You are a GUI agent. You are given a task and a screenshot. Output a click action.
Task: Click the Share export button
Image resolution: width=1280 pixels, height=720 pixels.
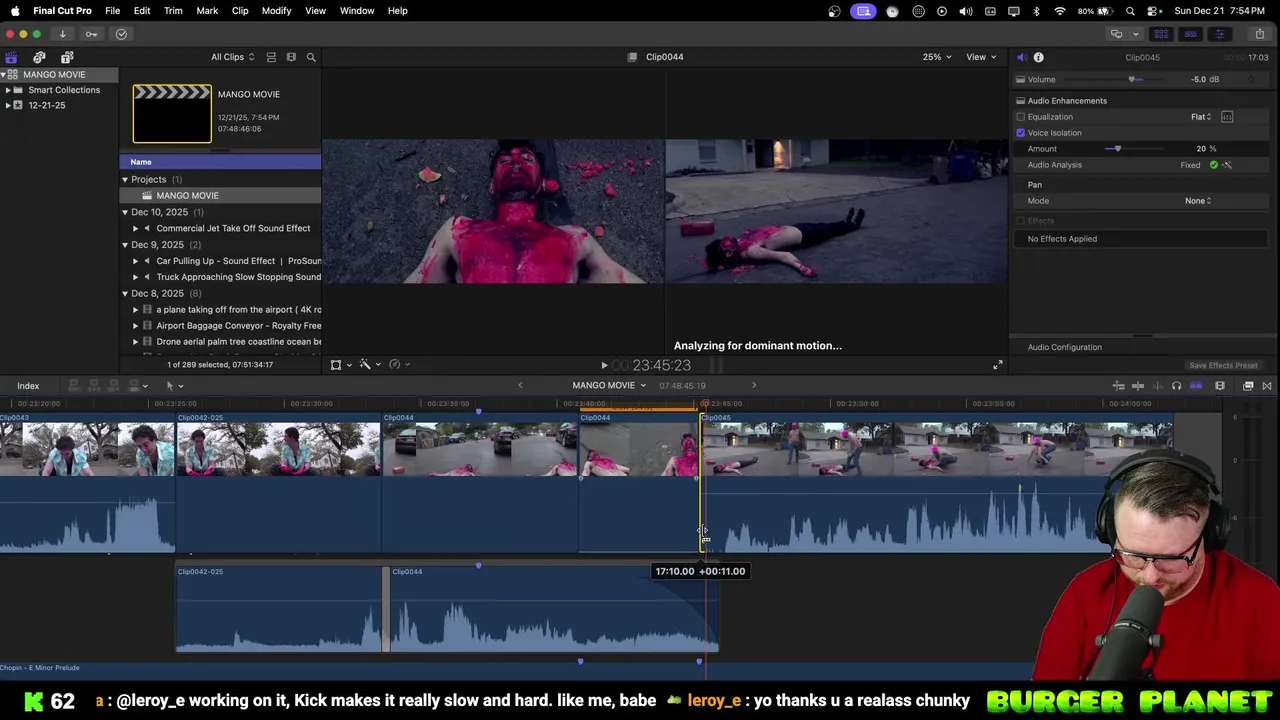tap(1259, 34)
